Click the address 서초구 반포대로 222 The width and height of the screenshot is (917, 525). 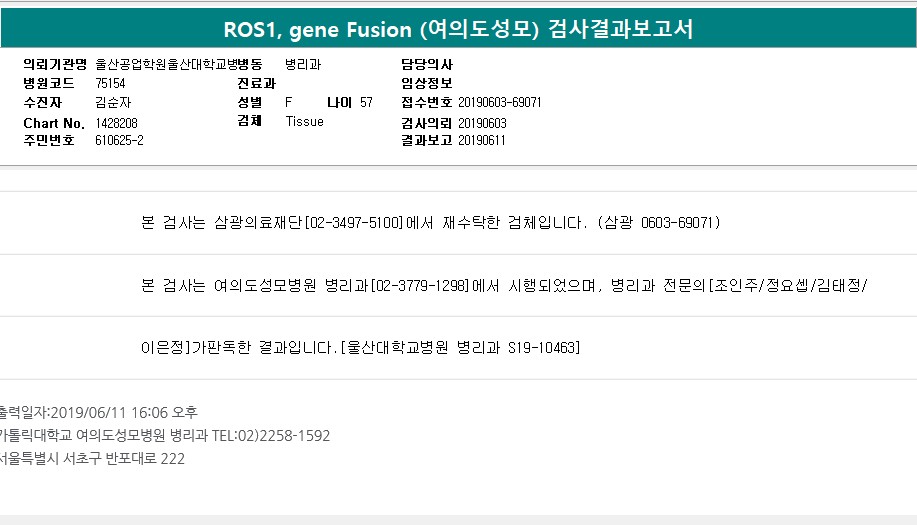[92, 458]
